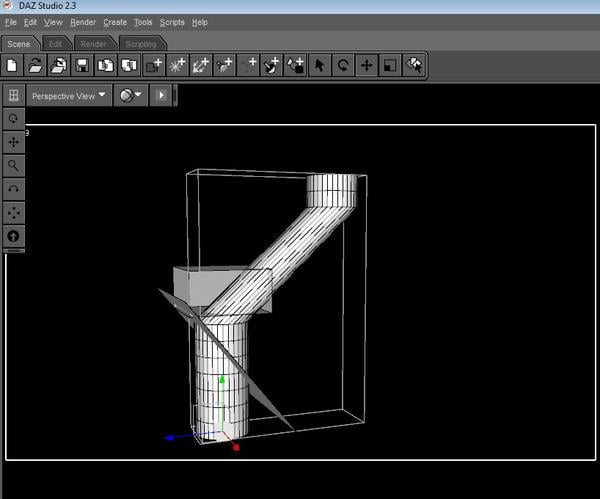The height and width of the screenshot is (499, 600).
Task: Click the New scene file icon
Action: pos(12,65)
